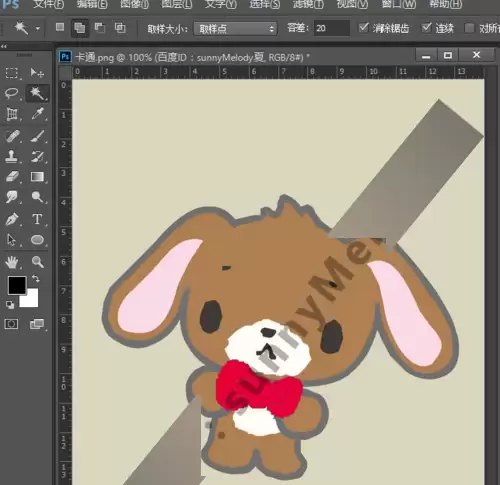Select the Ellipse shape tool

(x=37, y=240)
